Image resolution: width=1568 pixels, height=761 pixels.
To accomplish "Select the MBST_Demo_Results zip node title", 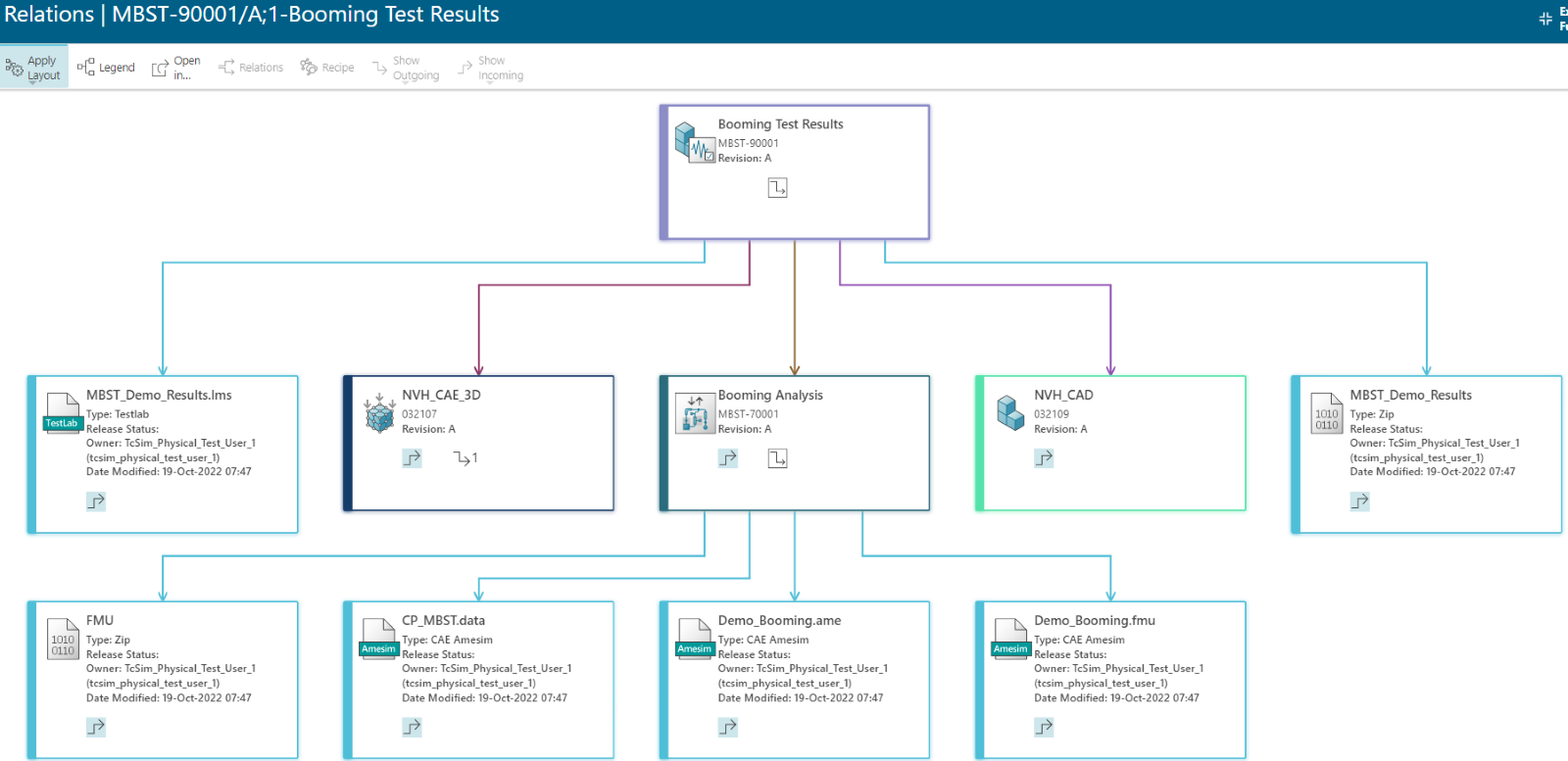I will (x=1410, y=395).
